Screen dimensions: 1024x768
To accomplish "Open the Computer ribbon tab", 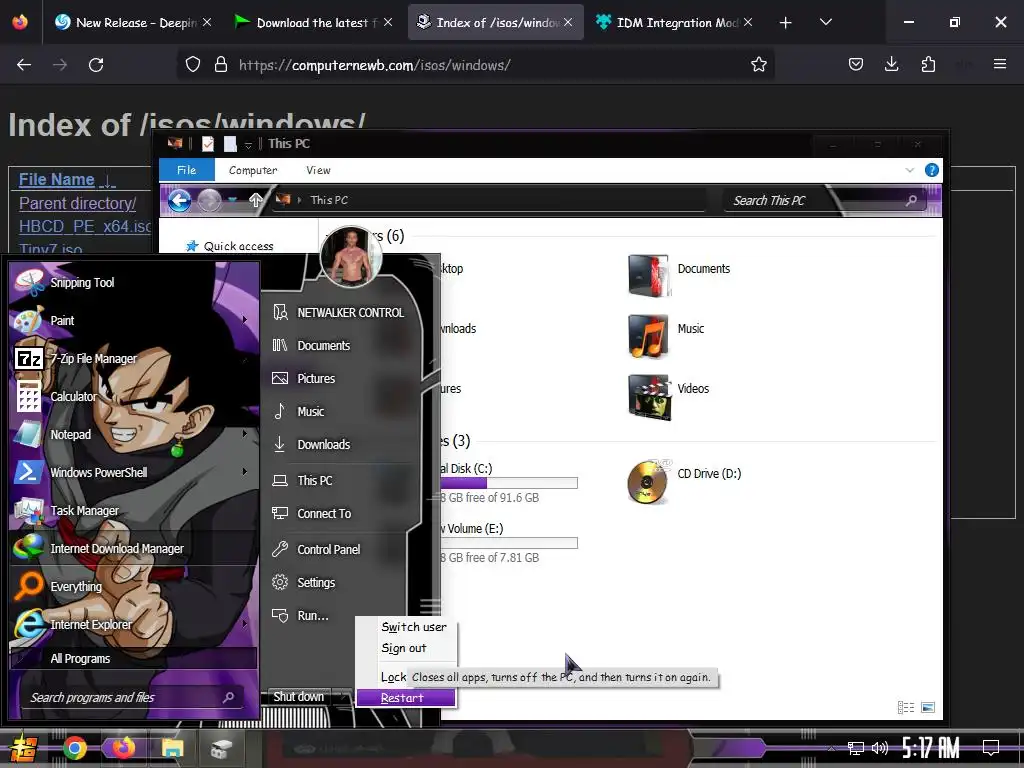I will (x=253, y=170).
